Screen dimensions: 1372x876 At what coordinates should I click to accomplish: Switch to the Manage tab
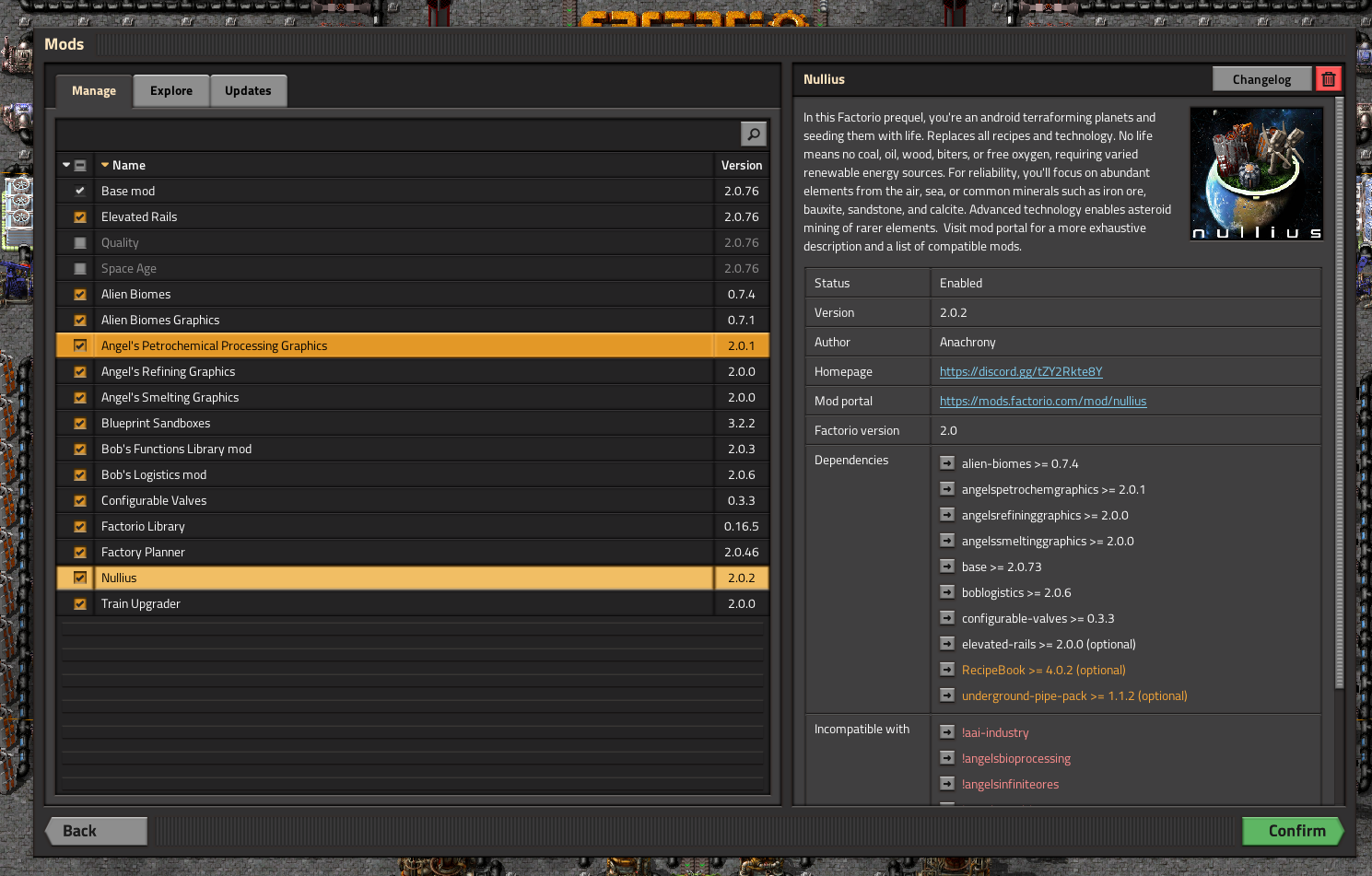coord(94,91)
